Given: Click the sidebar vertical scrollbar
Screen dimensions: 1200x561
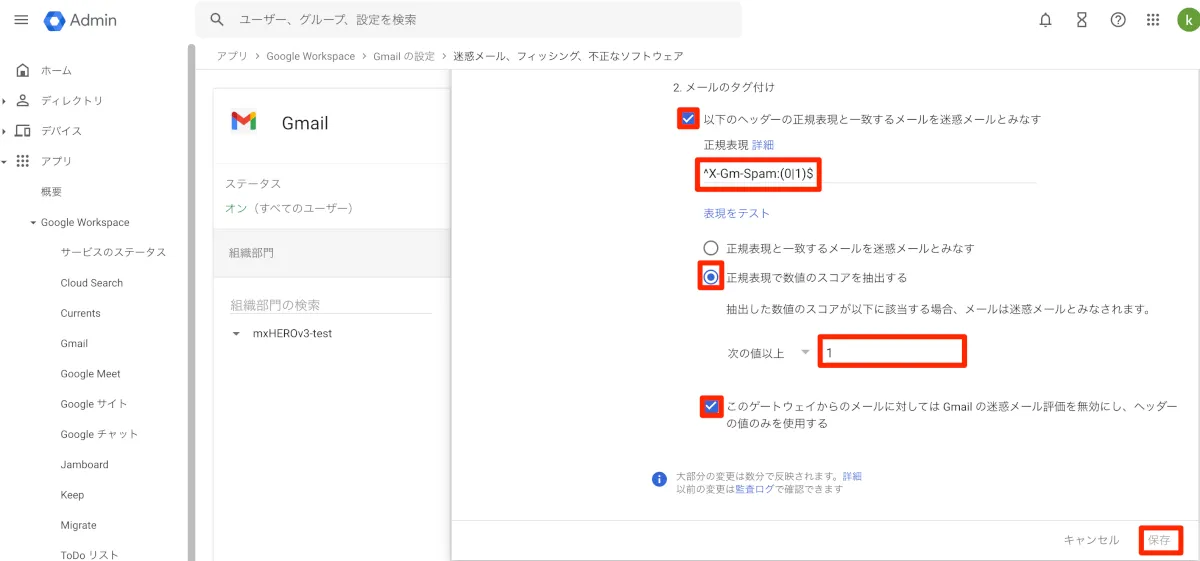Looking at the screenshot, I should pos(191,300).
